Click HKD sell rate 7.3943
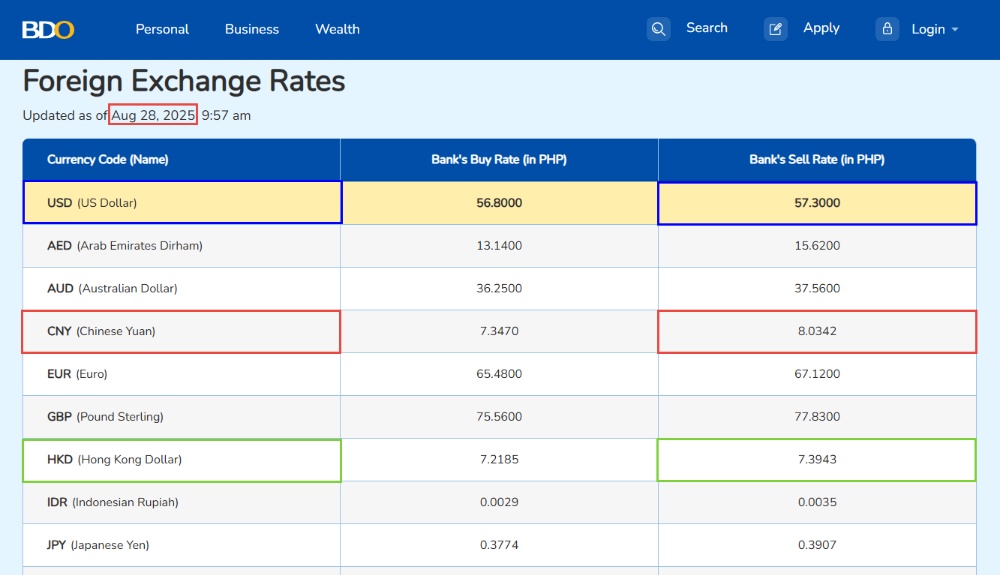The height and width of the screenshot is (575, 1000). point(817,459)
